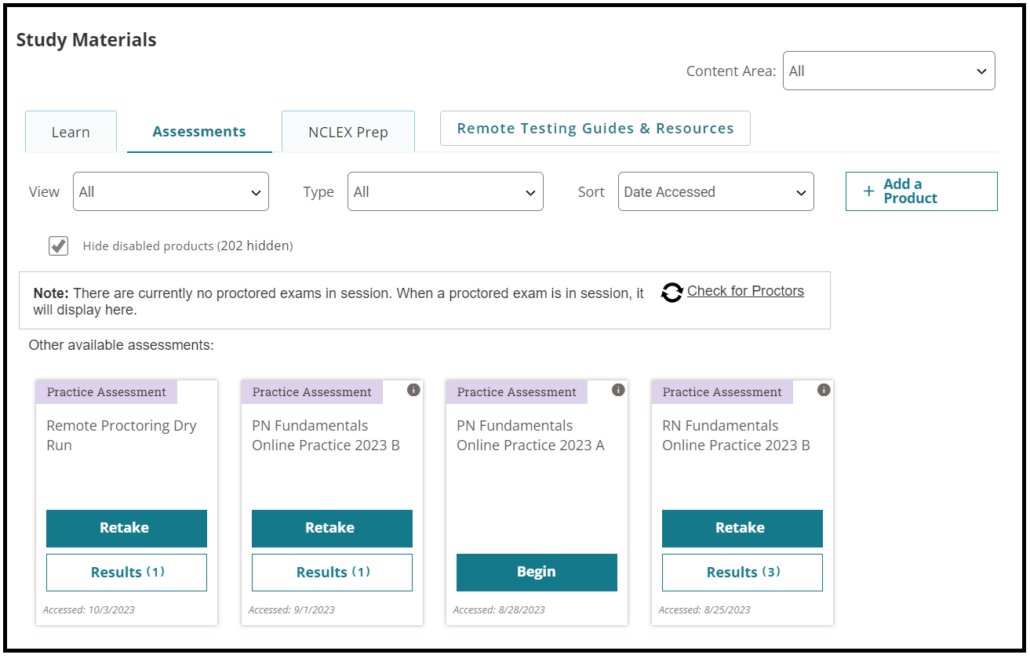Image resolution: width=1030 pixels, height=662 pixels.
Task: Click the PN Fundamentals Online Practice 2023 B title
Action: [326, 435]
